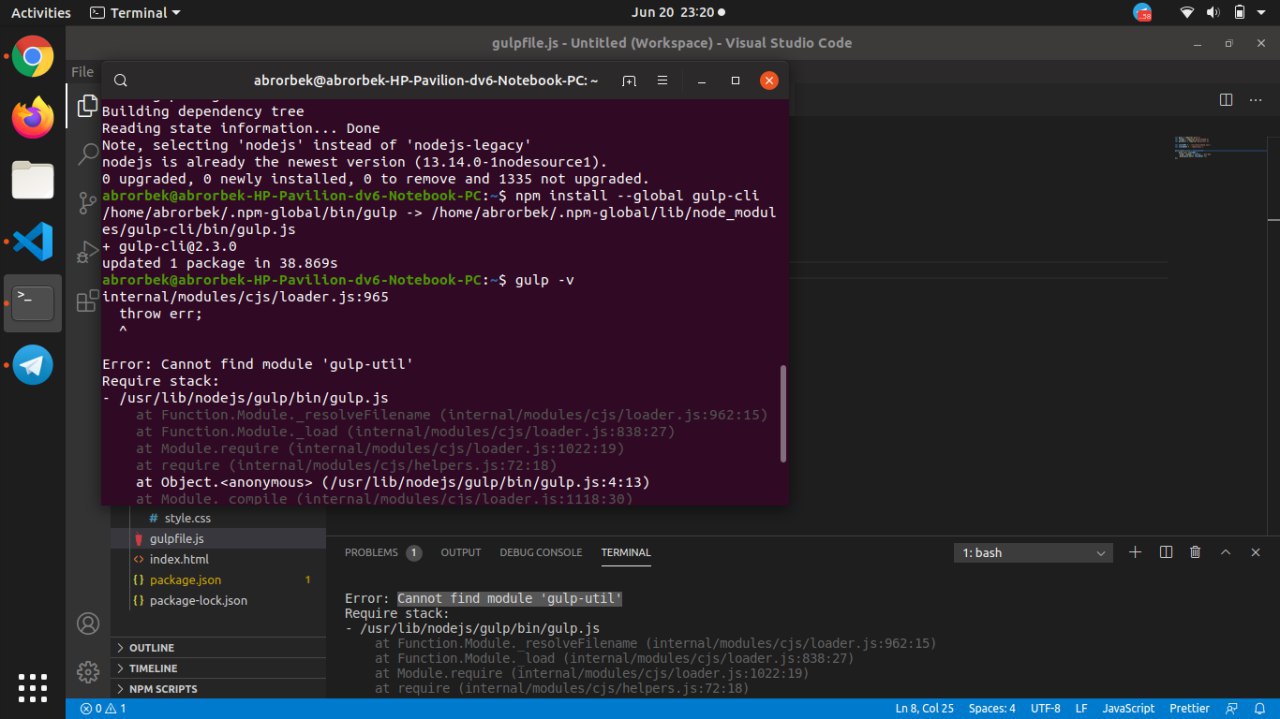Open the Files manager in the dock
The image size is (1280, 719).
click(33, 181)
